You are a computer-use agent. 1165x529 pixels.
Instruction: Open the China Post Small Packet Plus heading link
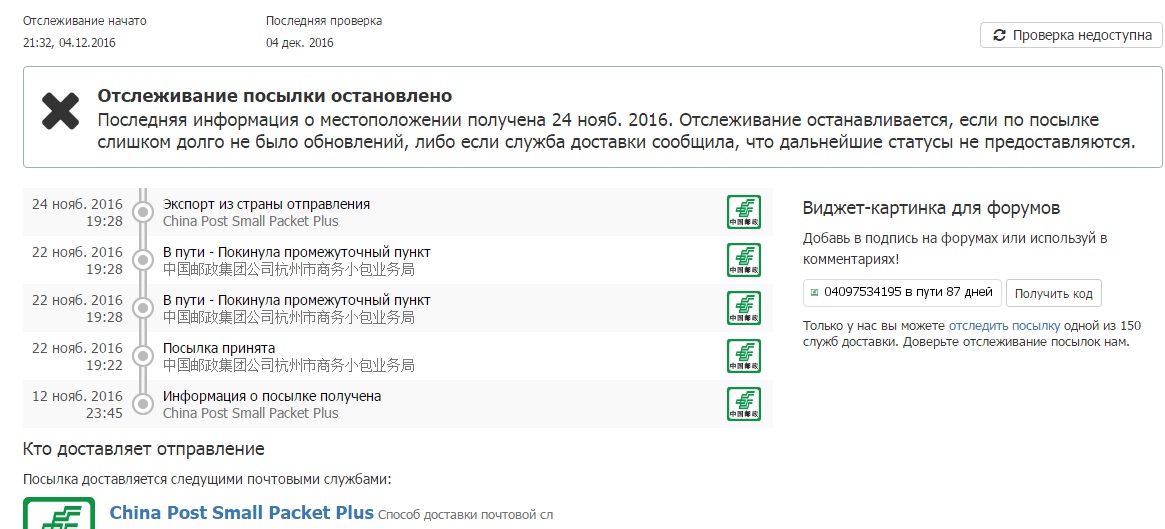(241, 513)
